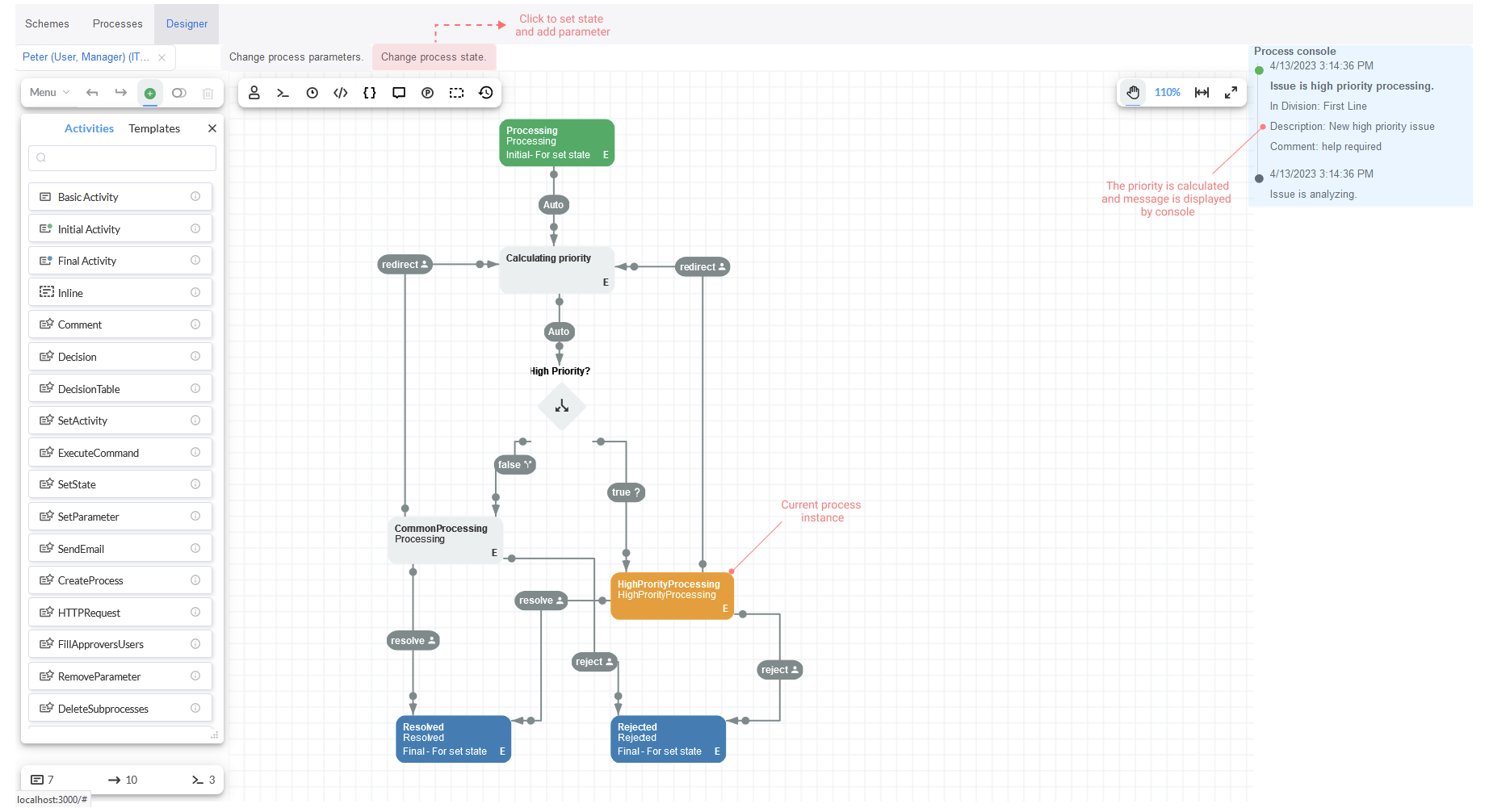Select the ExecuteCommand activity item
Viewport: 1489px width, 812px height.
(x=120, y=453)
